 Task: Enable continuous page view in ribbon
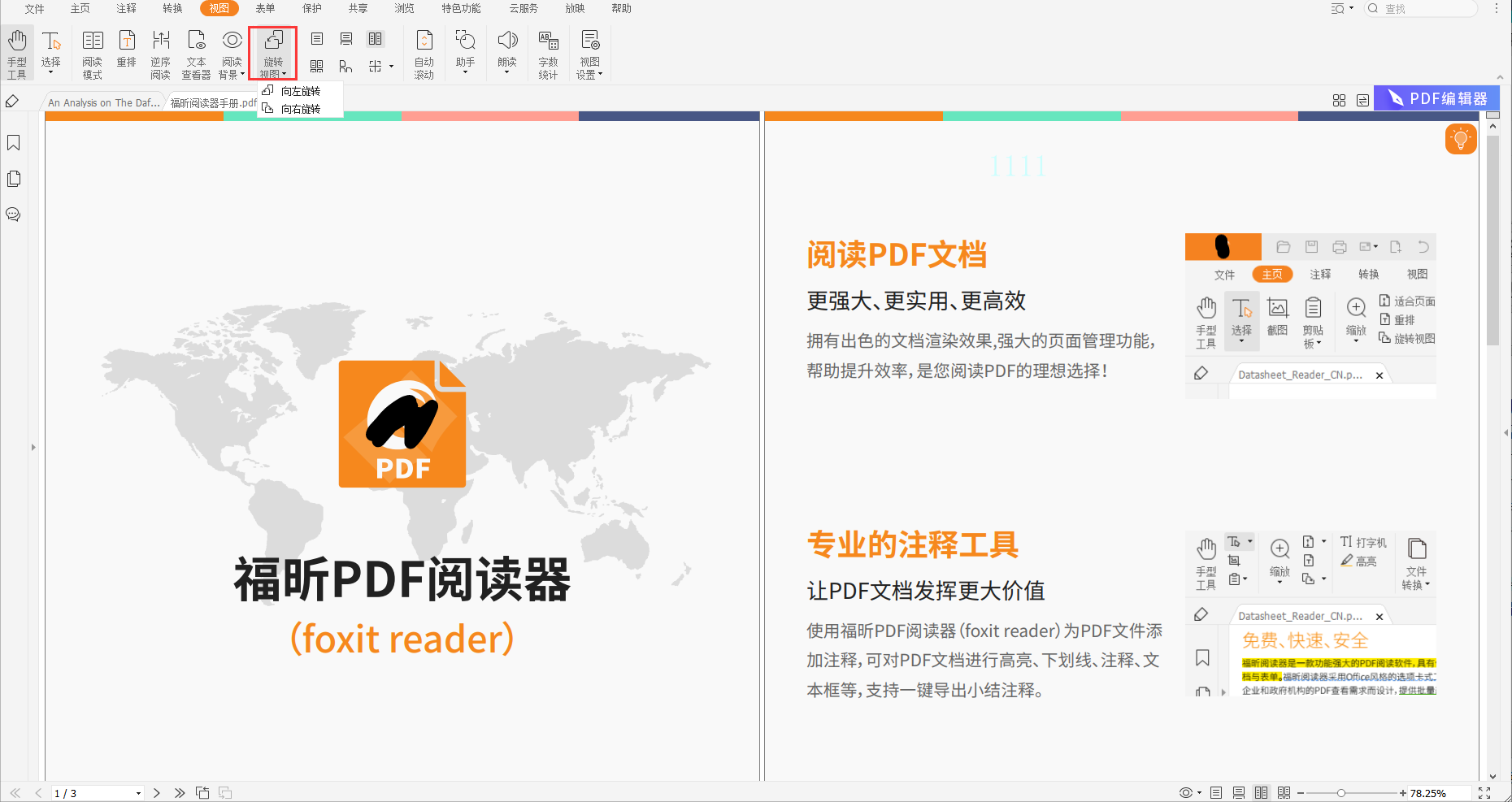point(346,39)
